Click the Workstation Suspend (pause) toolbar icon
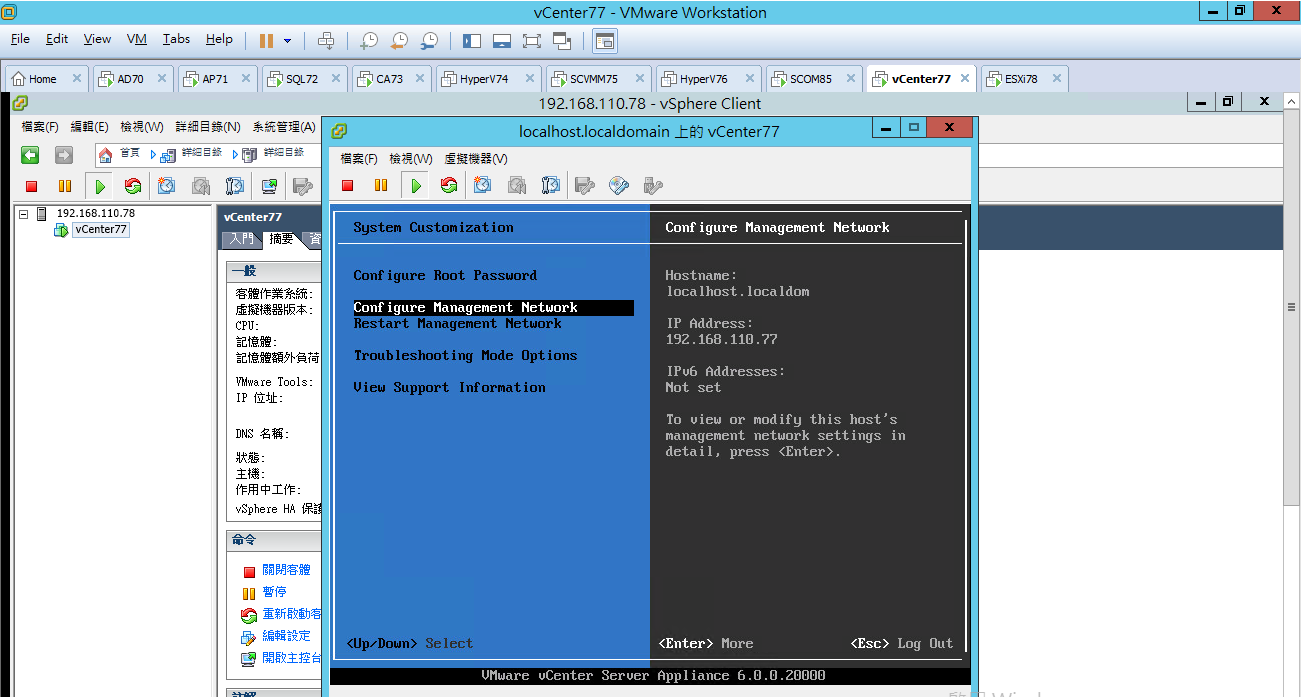1301x697 pixels. (266, 41)
